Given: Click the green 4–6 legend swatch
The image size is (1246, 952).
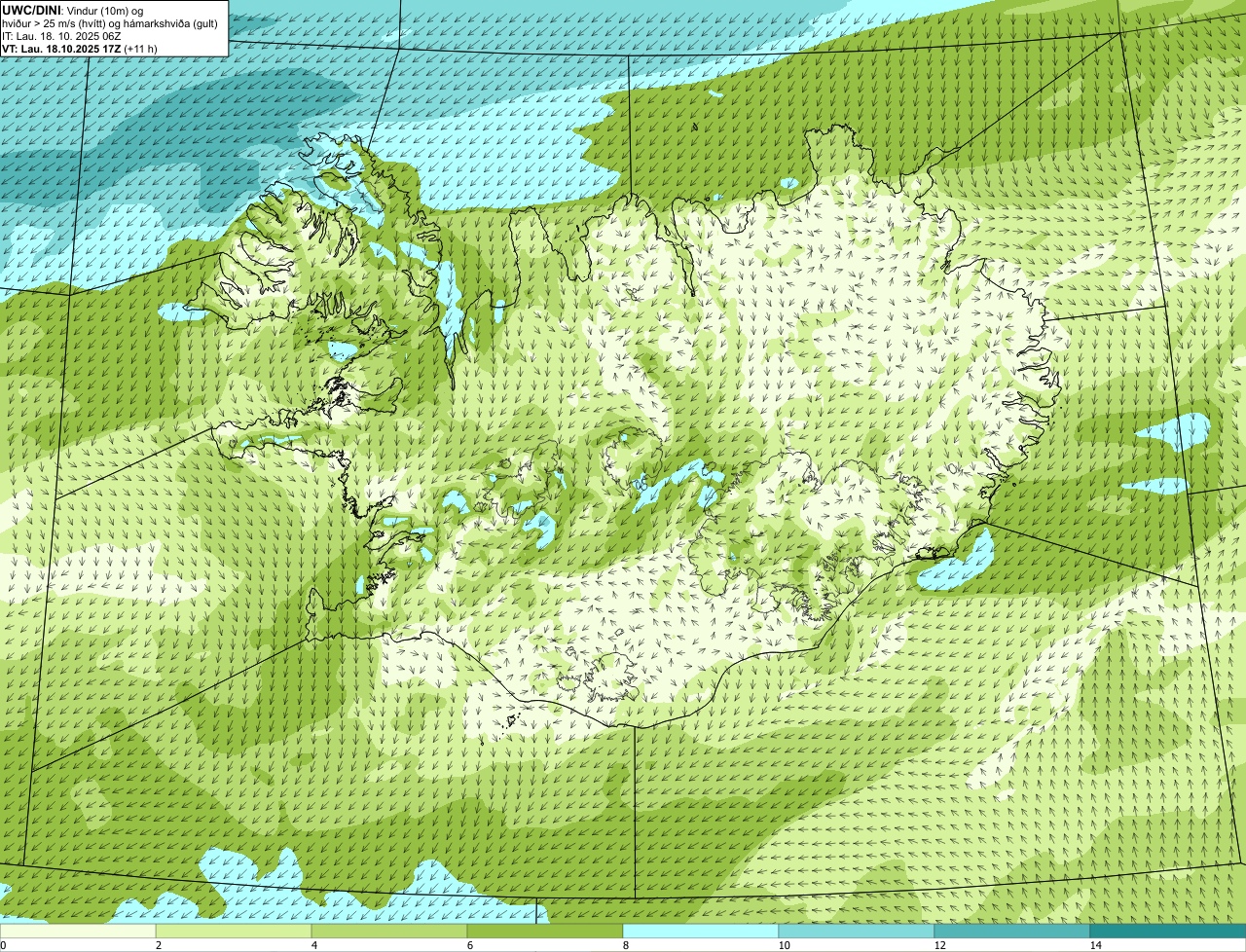Looking at the screenshot, I should point(389,931).
